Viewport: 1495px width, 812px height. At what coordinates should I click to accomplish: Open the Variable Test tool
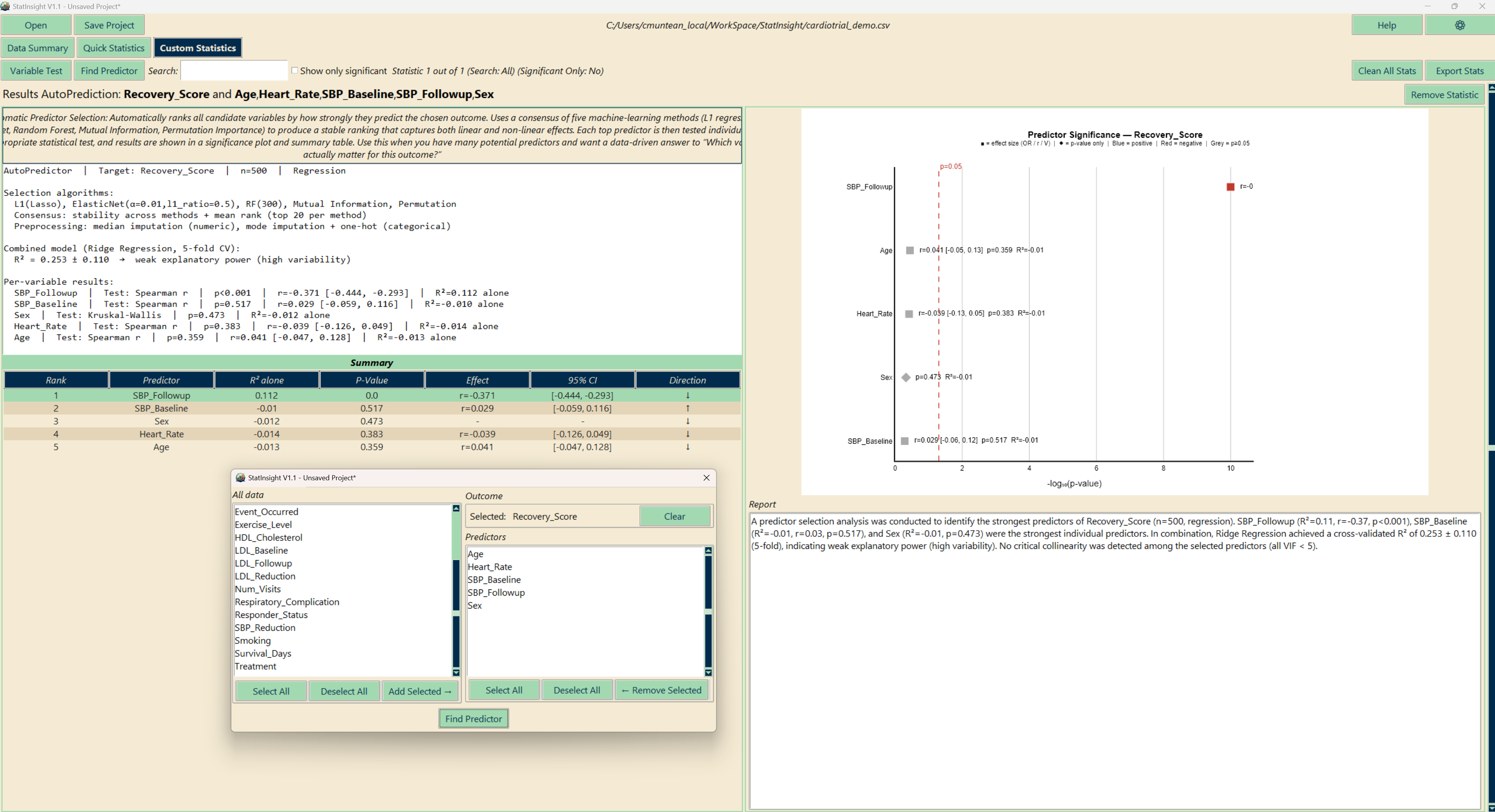(x=36, y=70)
